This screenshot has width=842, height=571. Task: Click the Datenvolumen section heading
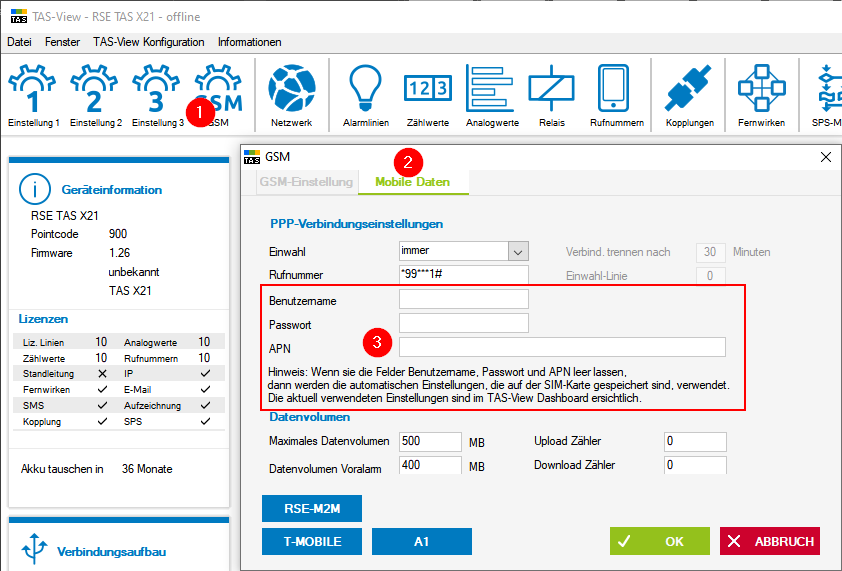[309, 417]
